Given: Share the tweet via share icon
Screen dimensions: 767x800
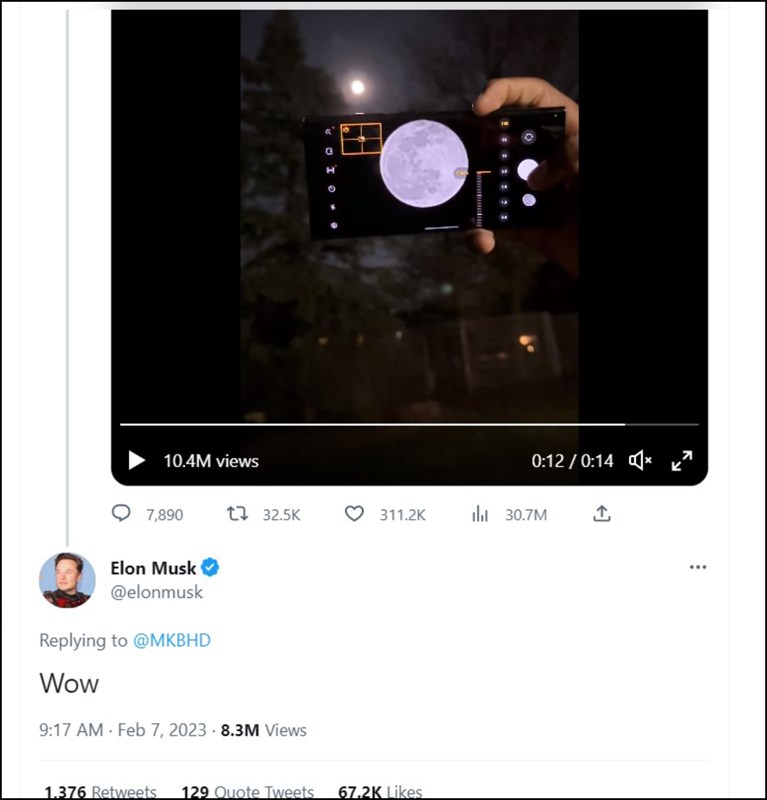Looking at the screenshot, I should (601, 514).
